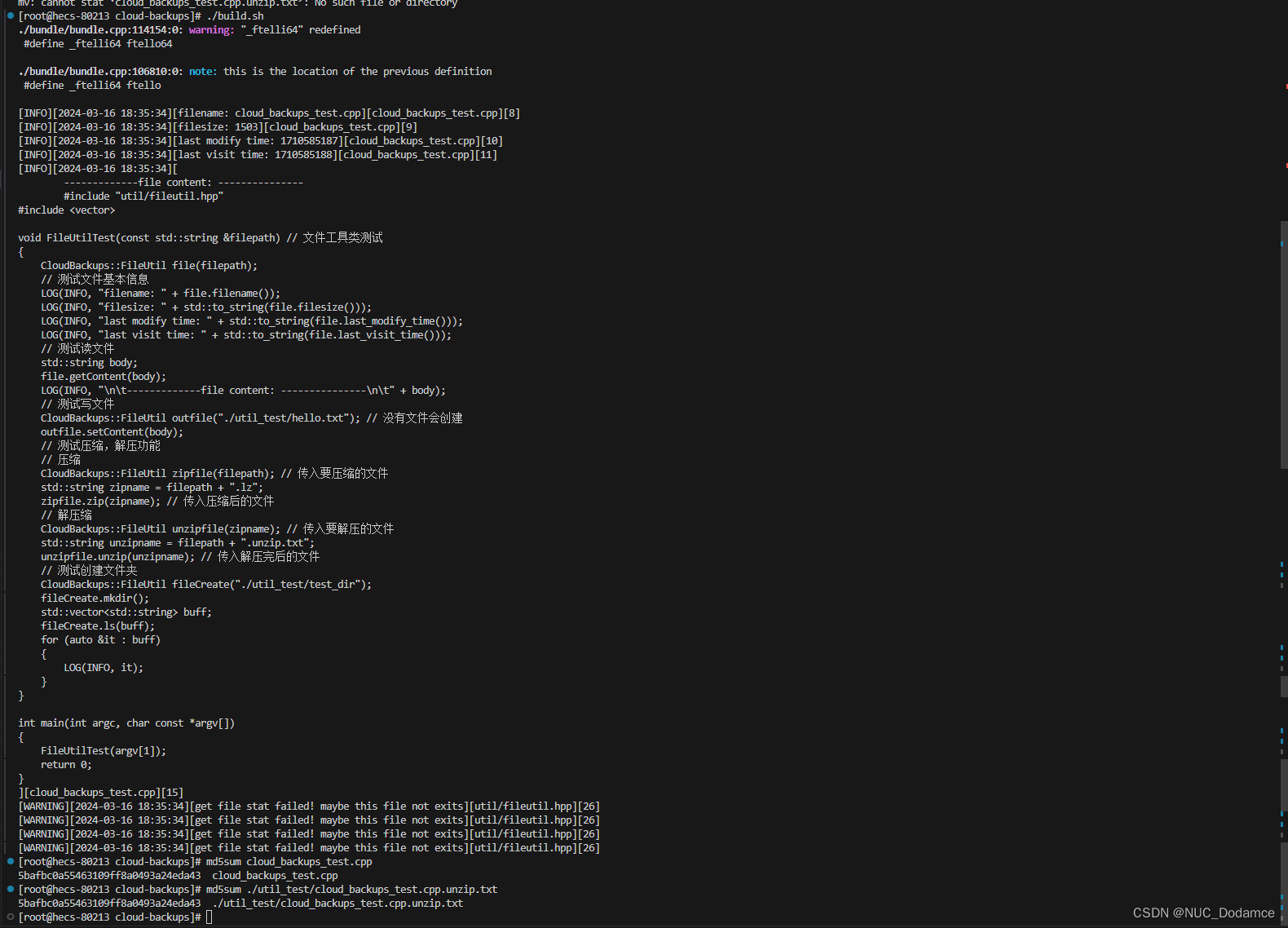Screen dimensions: 1288x928
Task: Click the '[filesize: 1503]' INFO log line
Action: (x=218, y=126)
